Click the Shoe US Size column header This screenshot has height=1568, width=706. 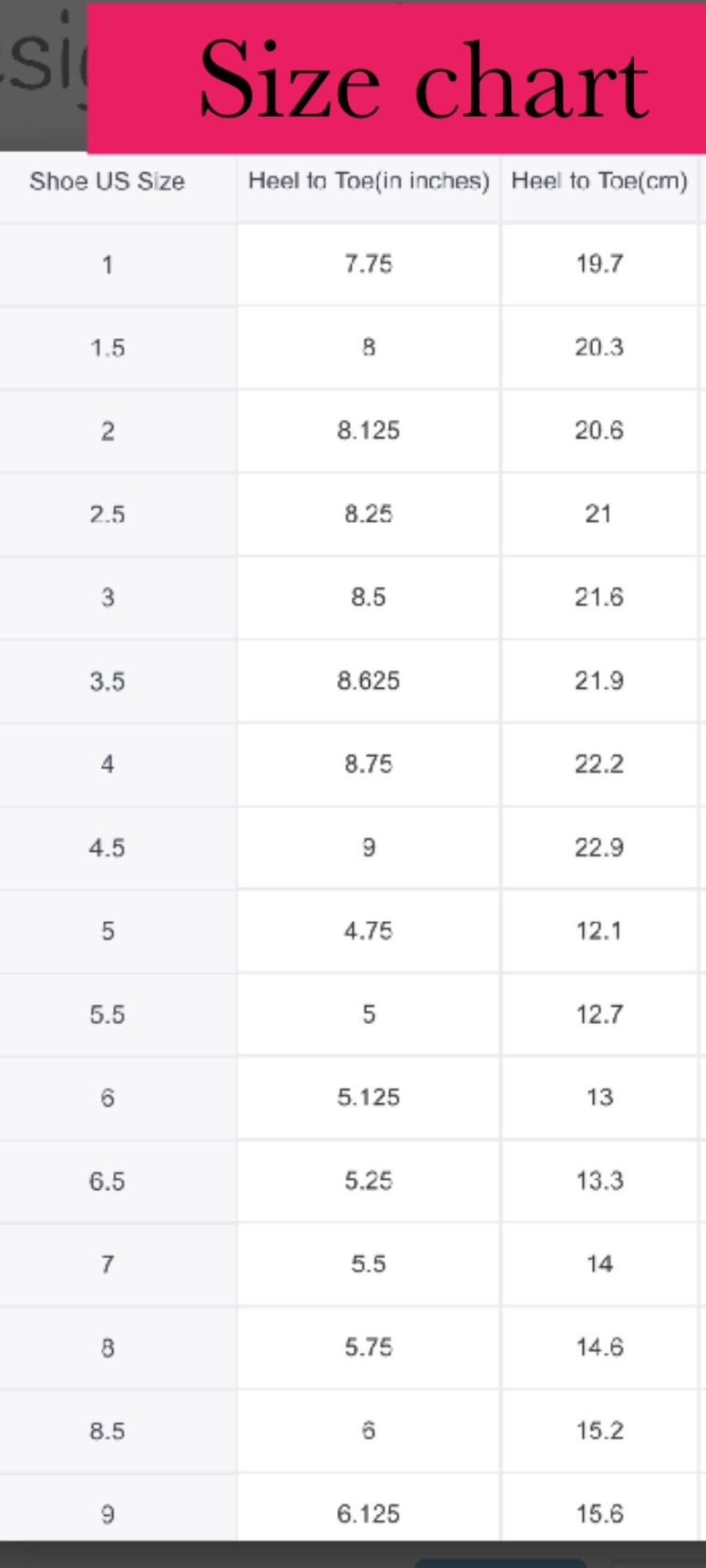coord(107,181)
